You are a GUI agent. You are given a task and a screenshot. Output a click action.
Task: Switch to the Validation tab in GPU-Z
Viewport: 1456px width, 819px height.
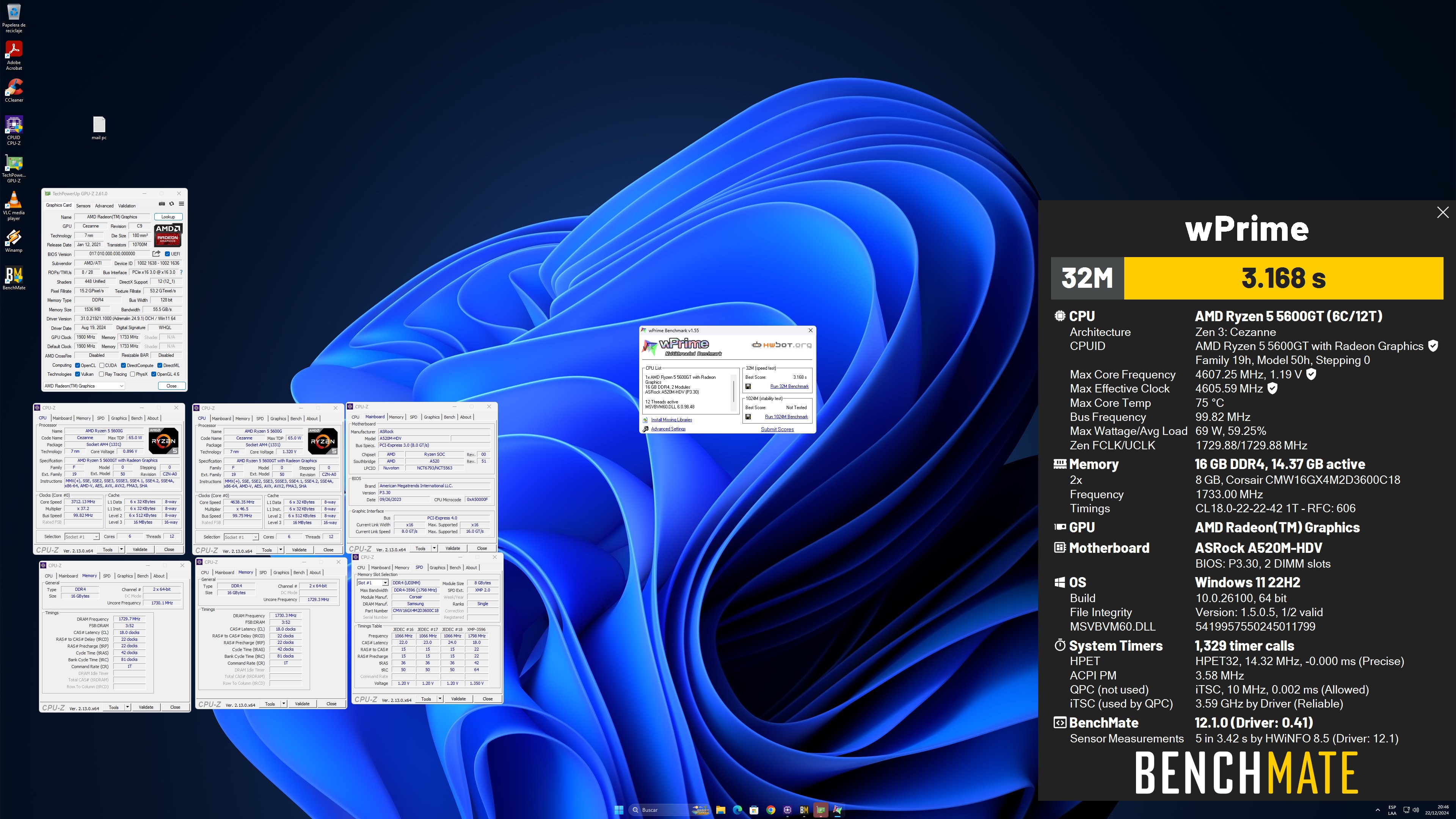coord(127,206)
